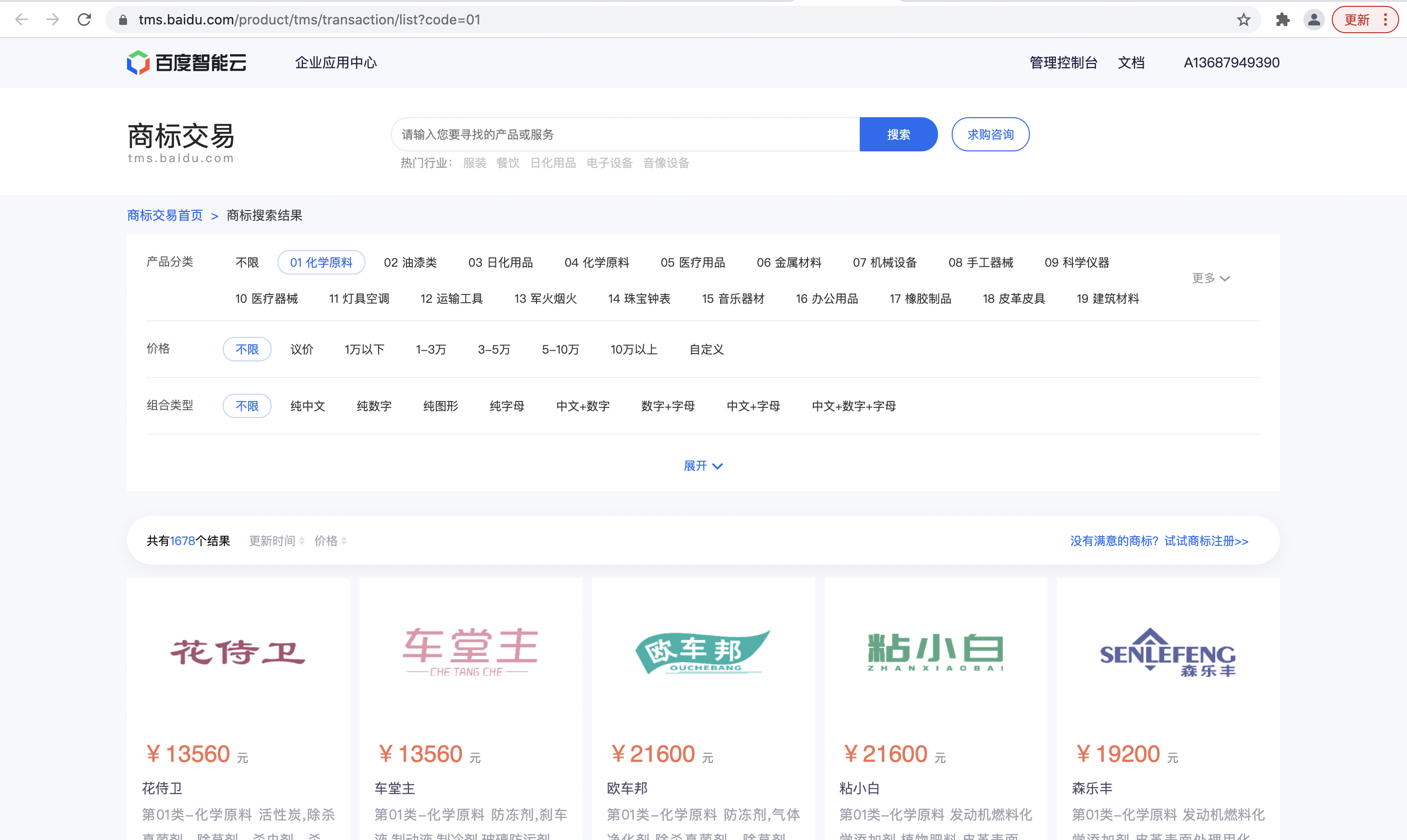This screenshot has height=840, width=1407.
Task: Open the profile avatar icon
Action: tap(1314, 20)
